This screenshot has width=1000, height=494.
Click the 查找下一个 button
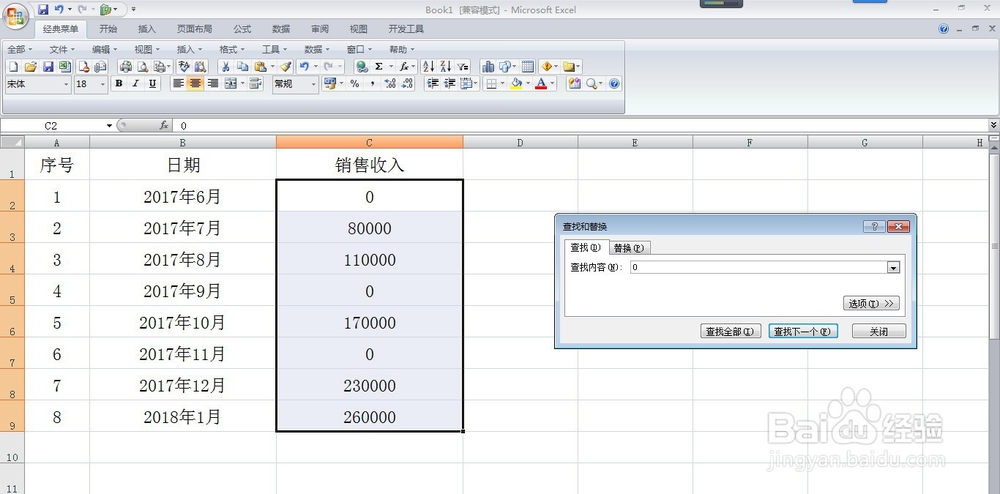coord(803,331)
